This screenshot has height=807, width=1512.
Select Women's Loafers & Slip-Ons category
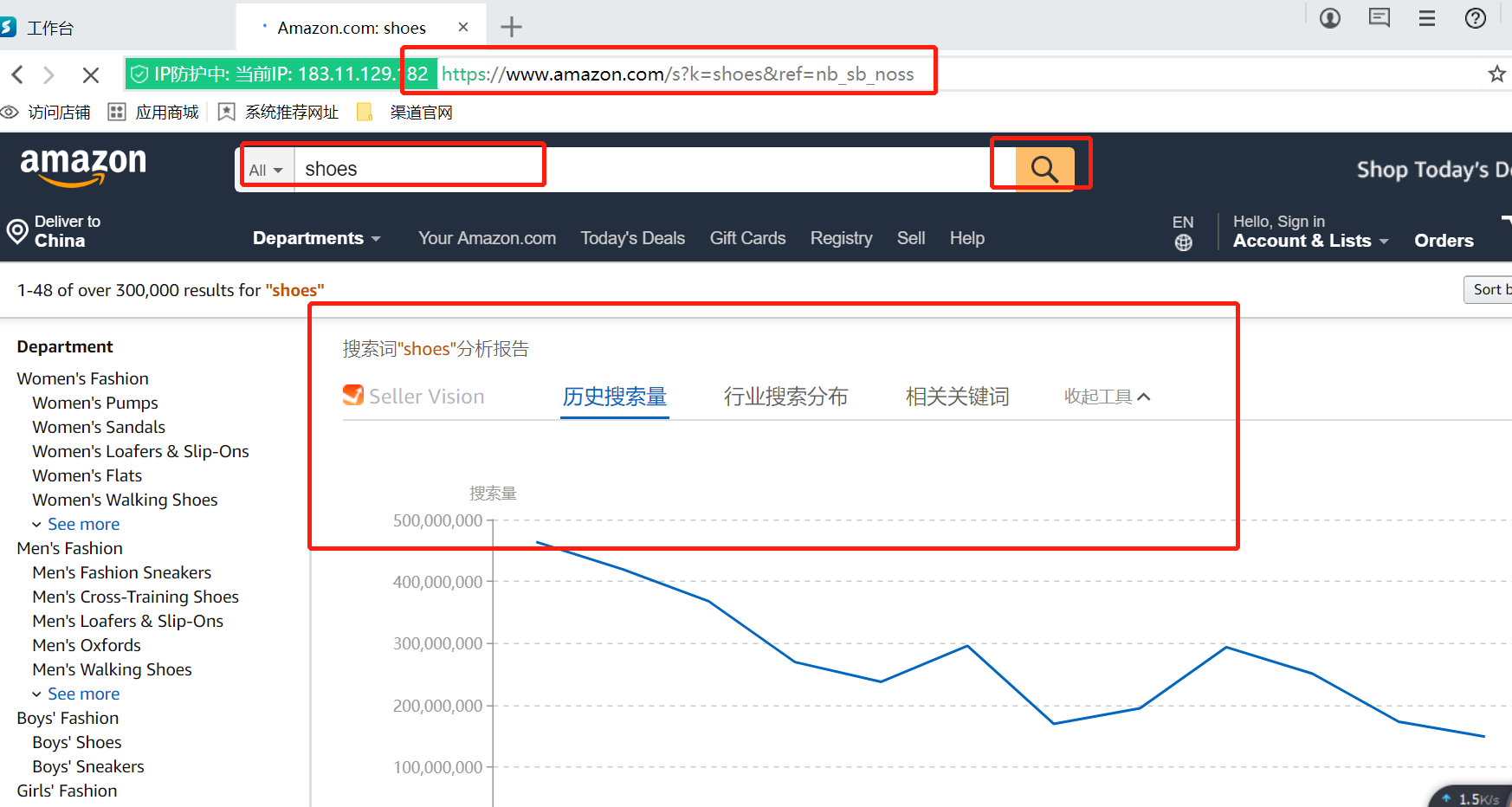tap(140, 451)
